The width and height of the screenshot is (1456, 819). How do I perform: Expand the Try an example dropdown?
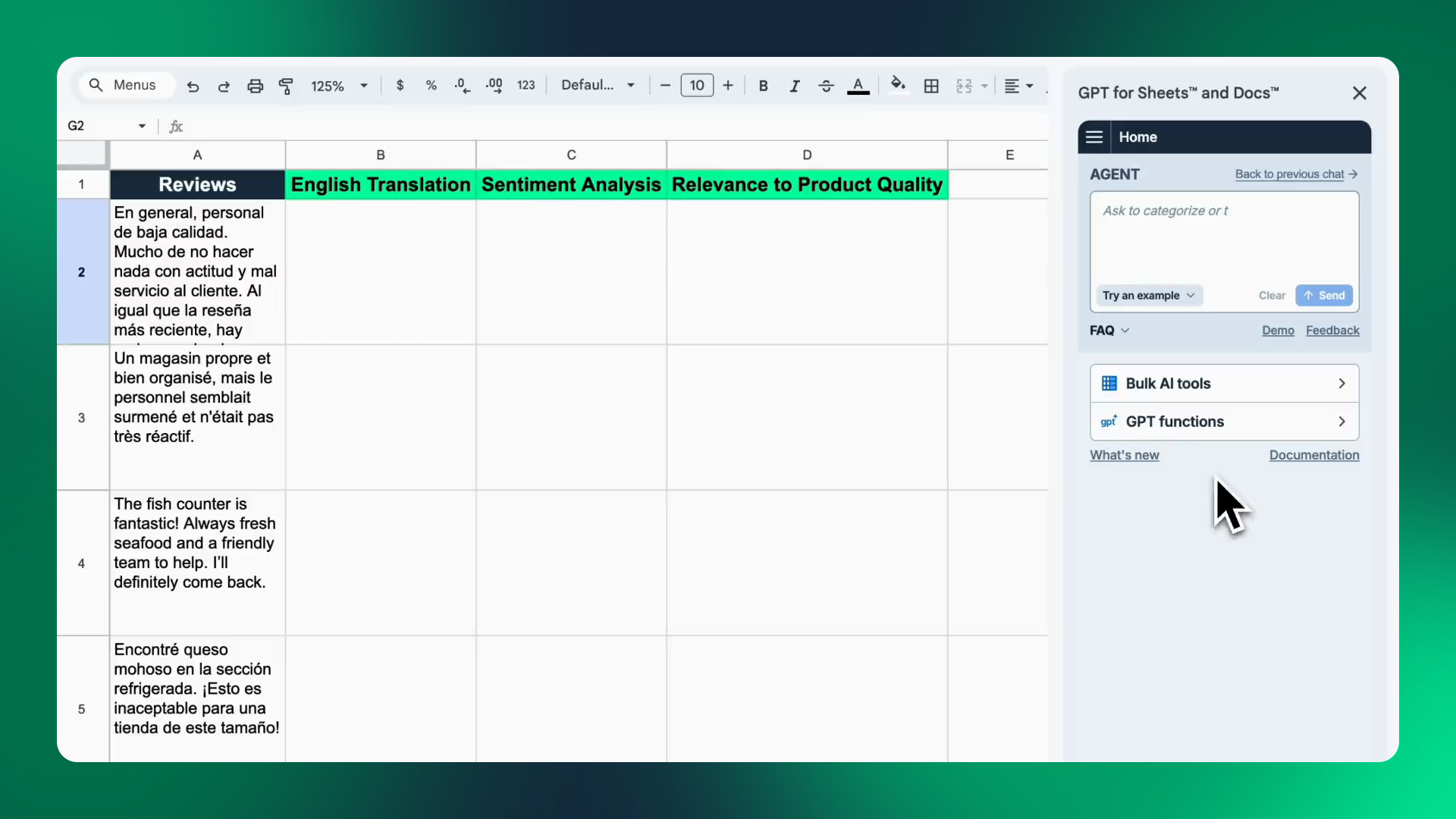[x=1148, y=296]
